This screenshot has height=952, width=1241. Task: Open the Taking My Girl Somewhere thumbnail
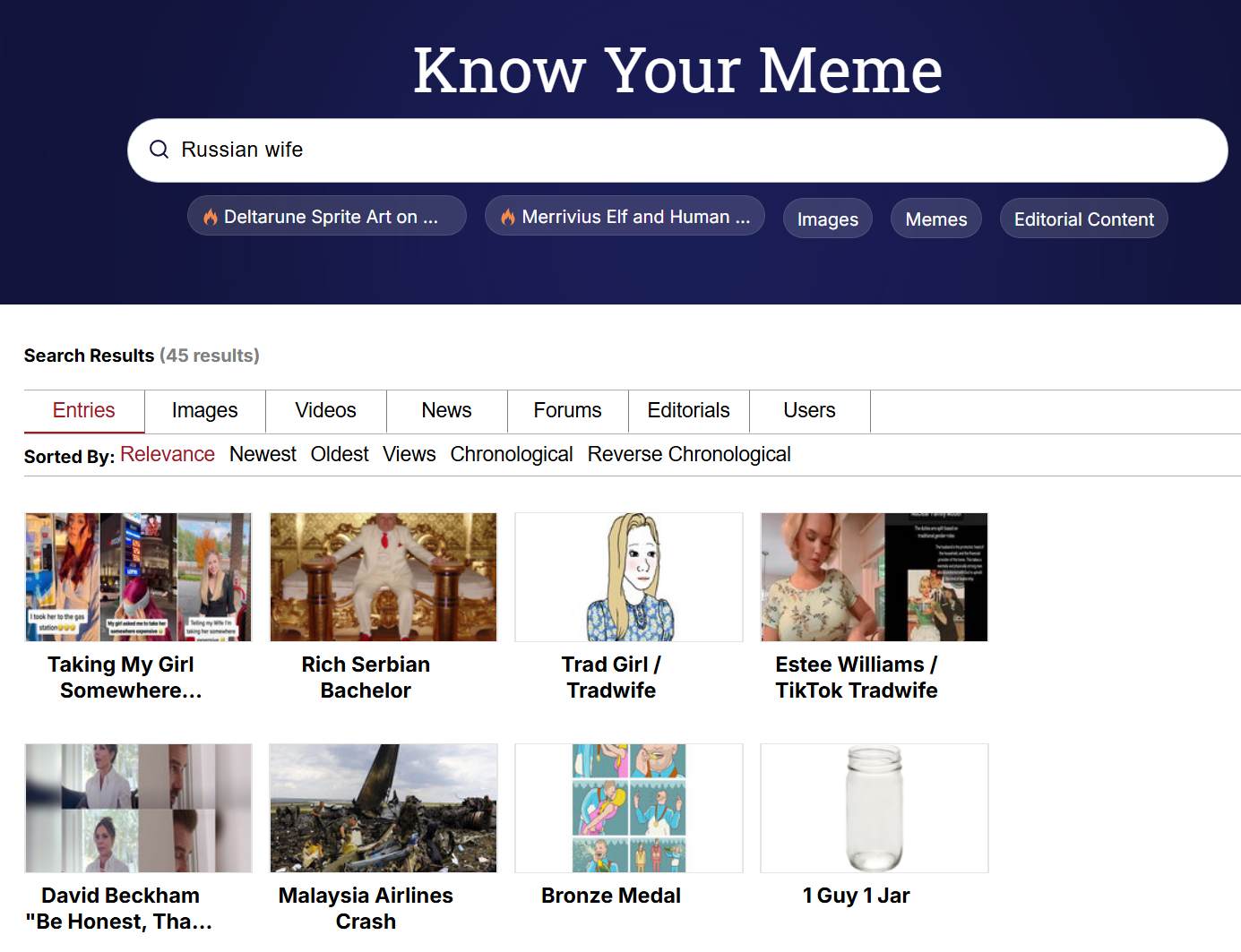[139, 577]
